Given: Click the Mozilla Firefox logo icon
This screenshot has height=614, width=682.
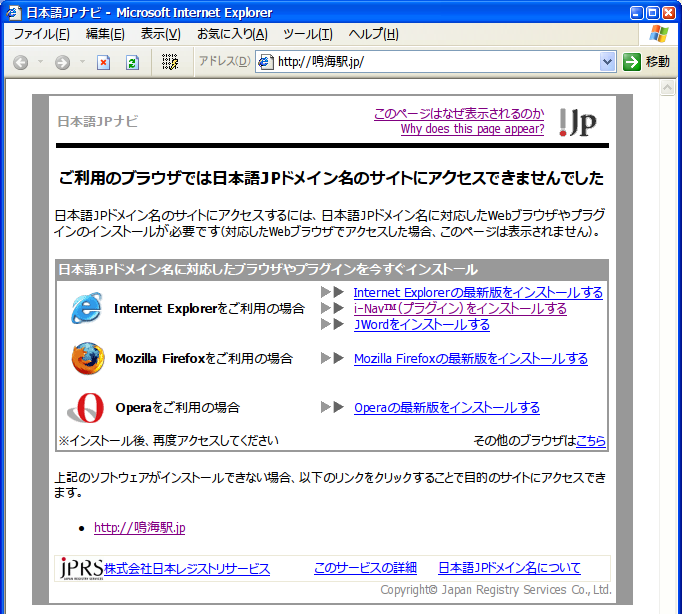Looking at the screenshot, I should pos(88,358).
